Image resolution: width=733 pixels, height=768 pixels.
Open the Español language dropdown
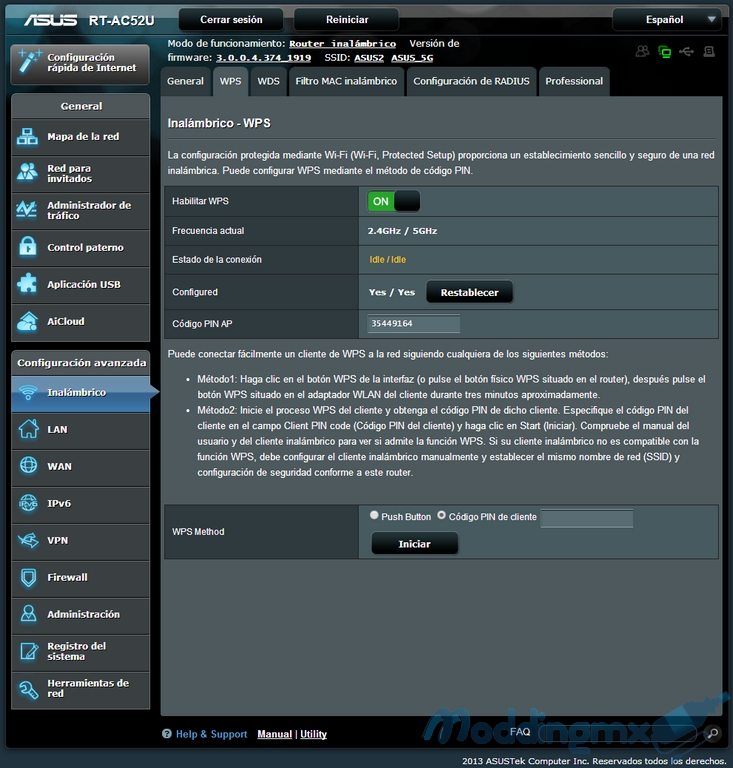(666, 20)
